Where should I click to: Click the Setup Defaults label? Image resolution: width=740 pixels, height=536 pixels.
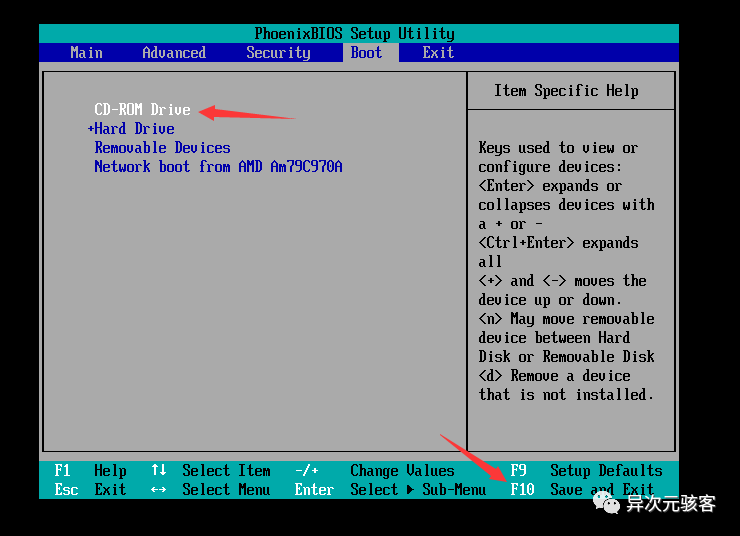point(606,470)
